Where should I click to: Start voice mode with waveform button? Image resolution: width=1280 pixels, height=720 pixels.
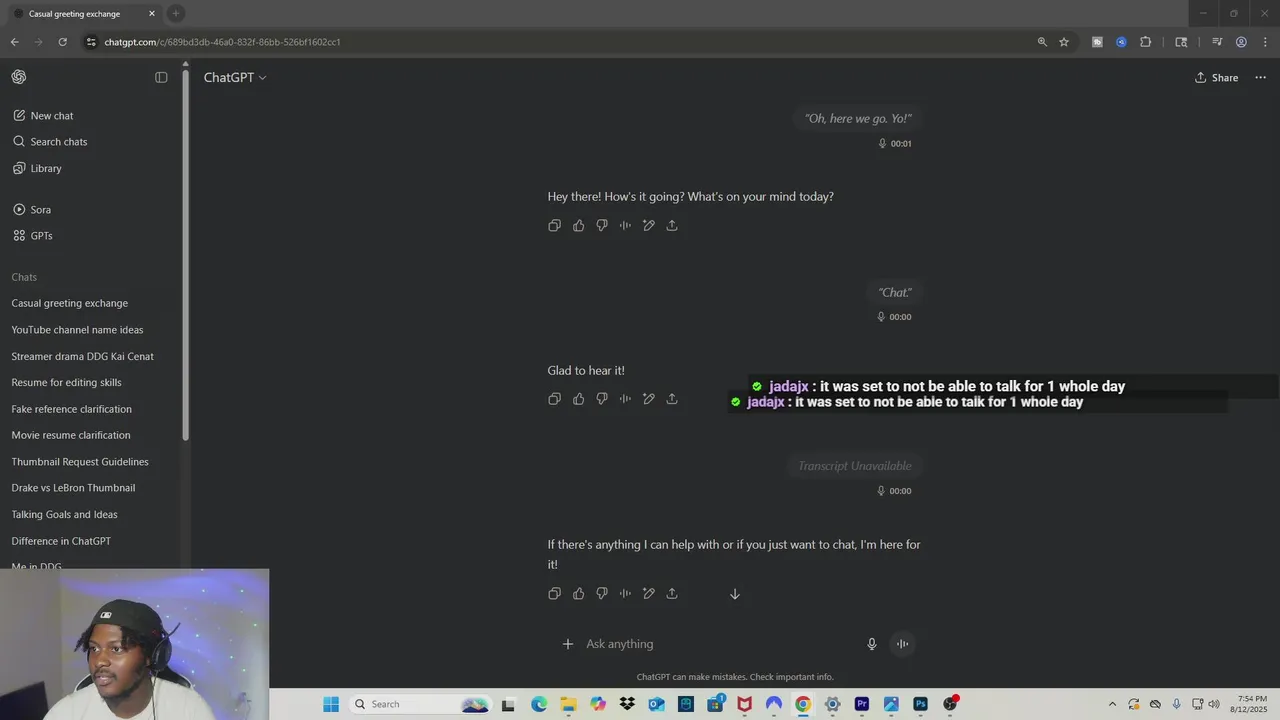point(902,644)
